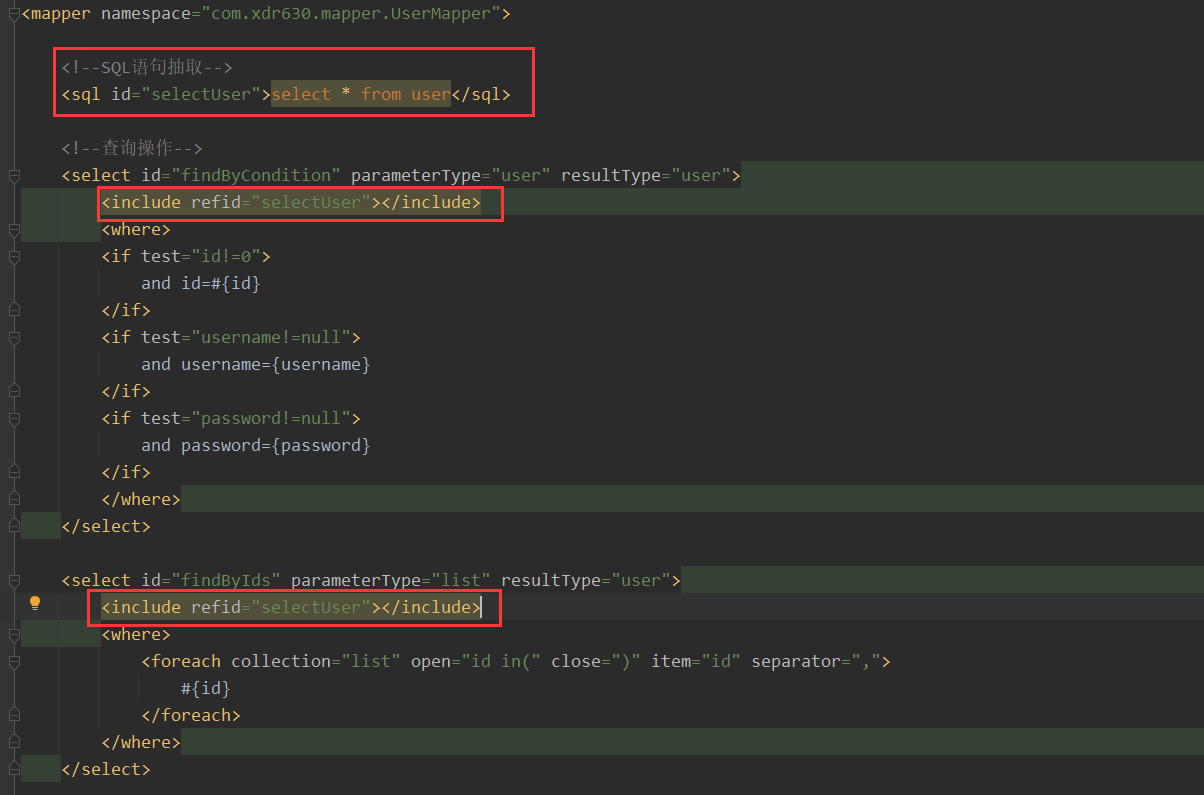Click the test="password!=null" condition text
1204x795 pixels.
pyautogui.click(x=246, y=418)
